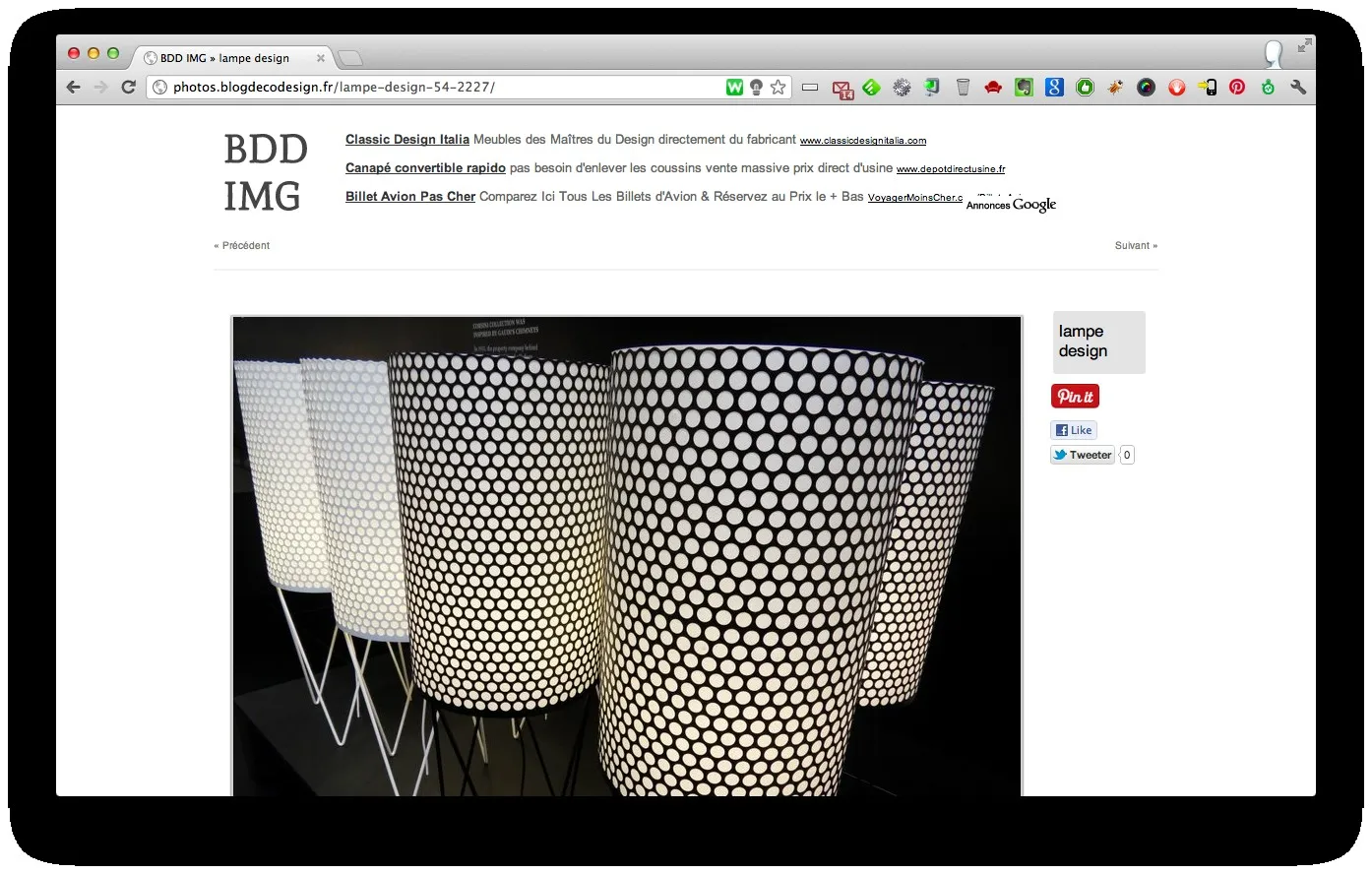Enter full screen with the window arrows icon
The height and width of the screenshot is (874, 1372).
pyautogui.click(x=1304, y=45)
